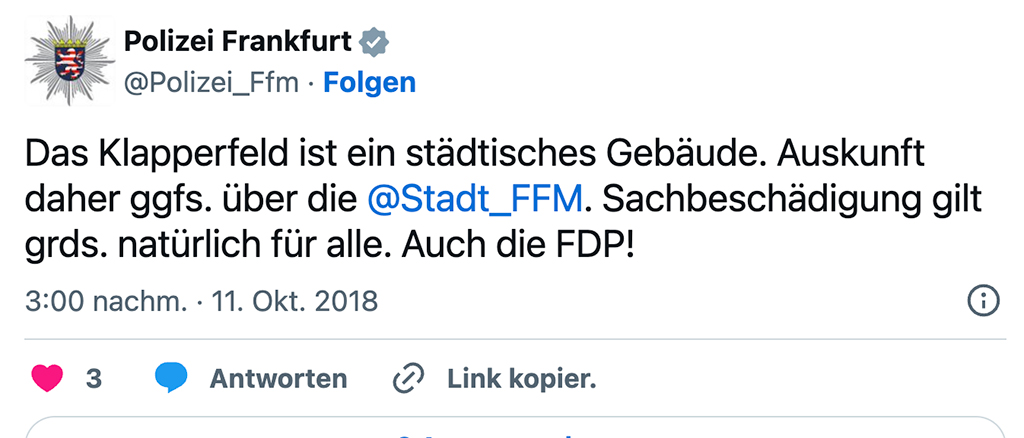Click the rounded button below the tweet actions
The width and height of the screenshot is (1024, 438).
pyautogui.click(x=512, y=428)
